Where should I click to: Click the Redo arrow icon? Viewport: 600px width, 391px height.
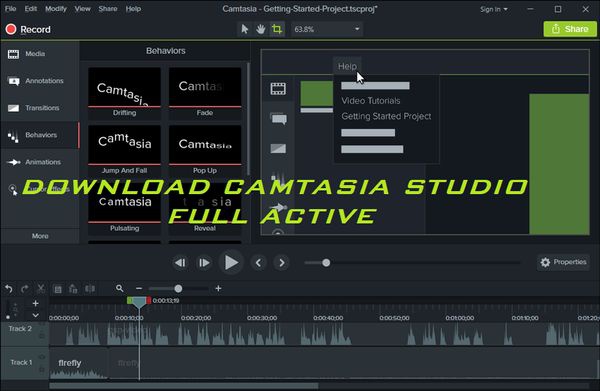(x=25, y=289)
